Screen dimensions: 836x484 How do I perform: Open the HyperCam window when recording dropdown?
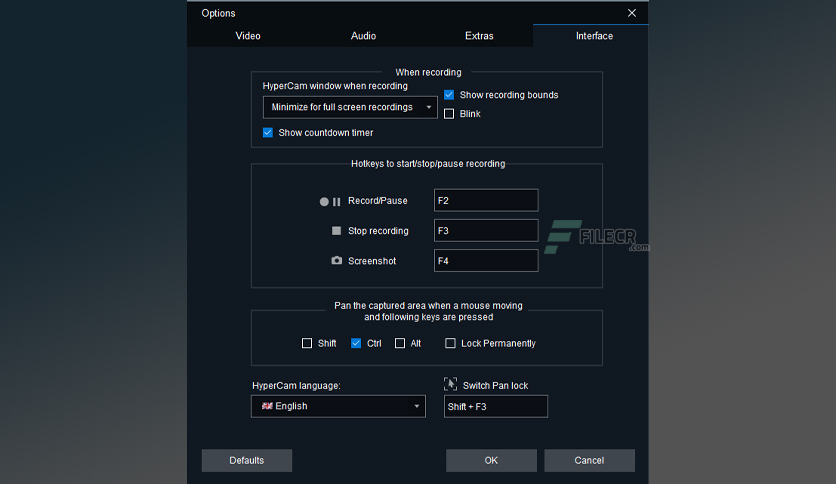(x=350, y=107)
